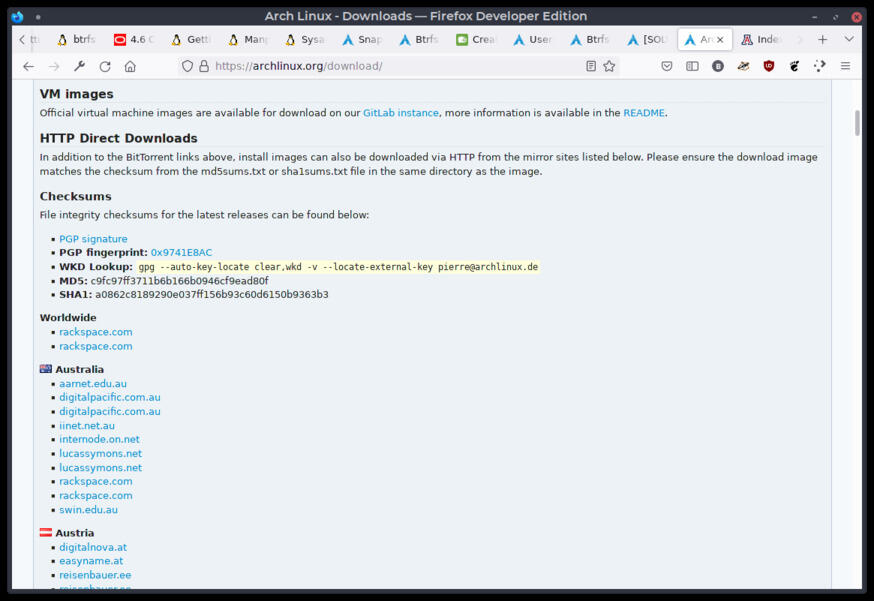This screenshot has height=601, width=874.
Task: Open the tracking protection shield icon
Action: click(x=187, y=66)
